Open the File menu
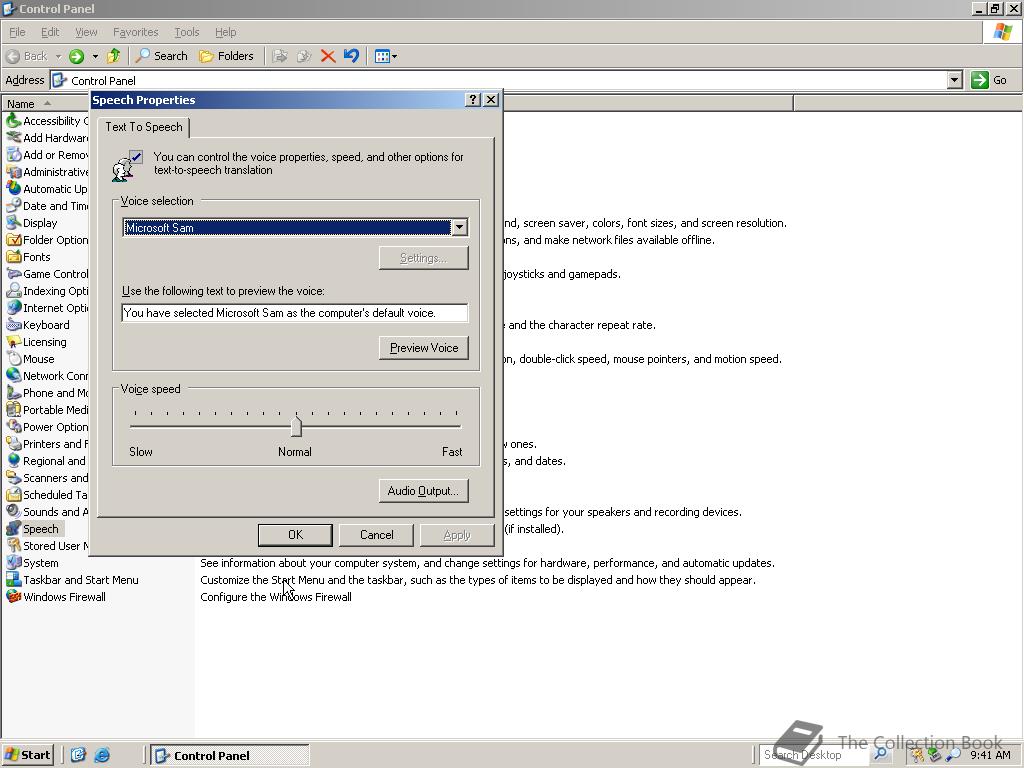This screenshot has height=768, width=1024. pos(17,32)
